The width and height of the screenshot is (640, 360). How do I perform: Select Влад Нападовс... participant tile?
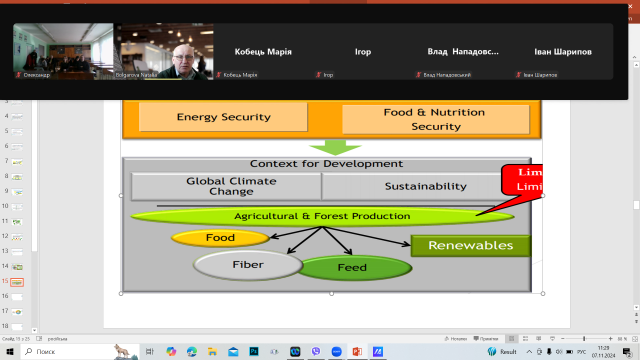[463, 51]
